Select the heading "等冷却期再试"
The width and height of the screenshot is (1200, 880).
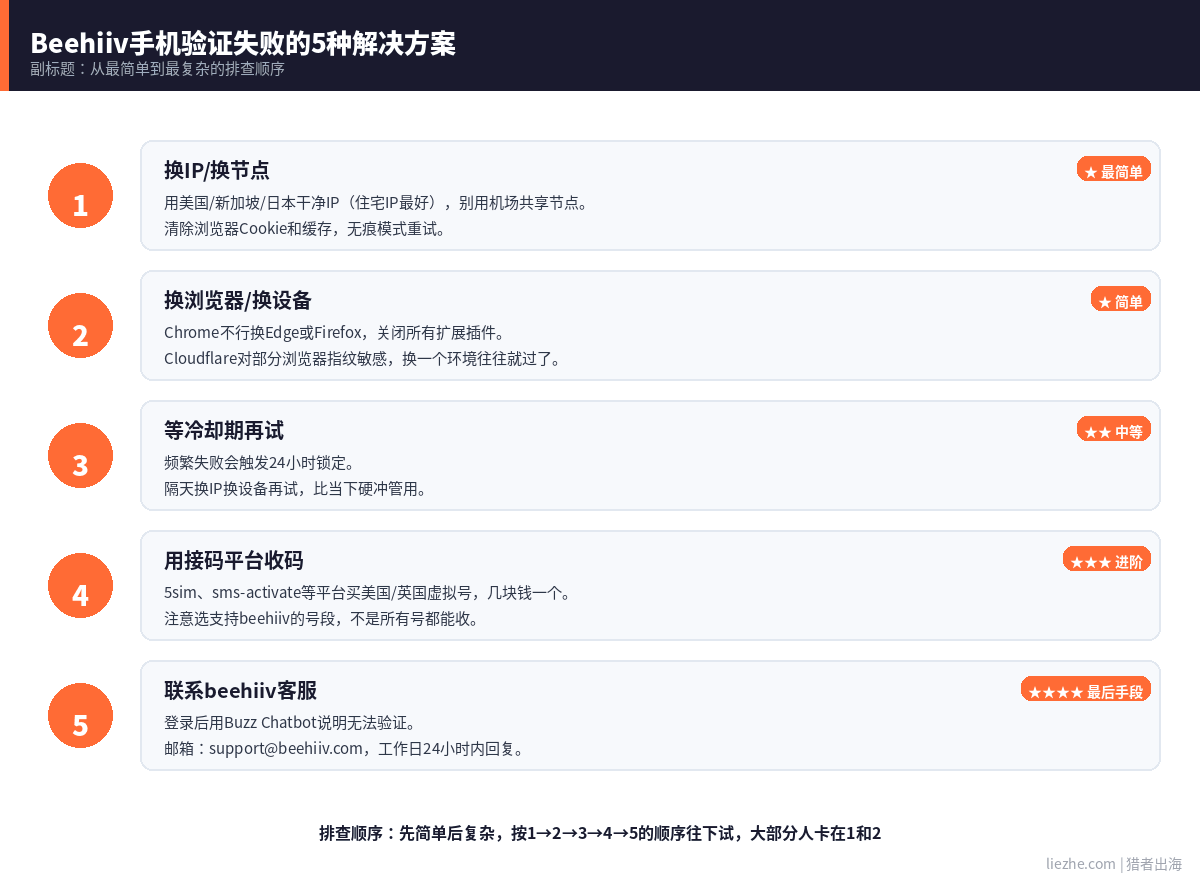click(224, 430)
